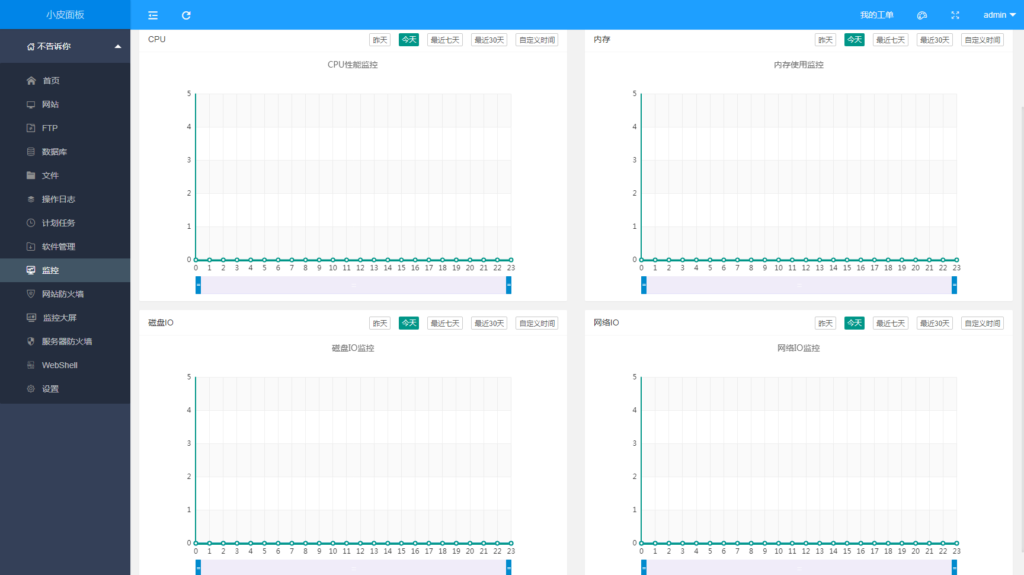Click the 服务器防火墙 shield icon in sidebar
Image resolution: width=1024 pixels, height=575 pixels.
click(31, 341)
